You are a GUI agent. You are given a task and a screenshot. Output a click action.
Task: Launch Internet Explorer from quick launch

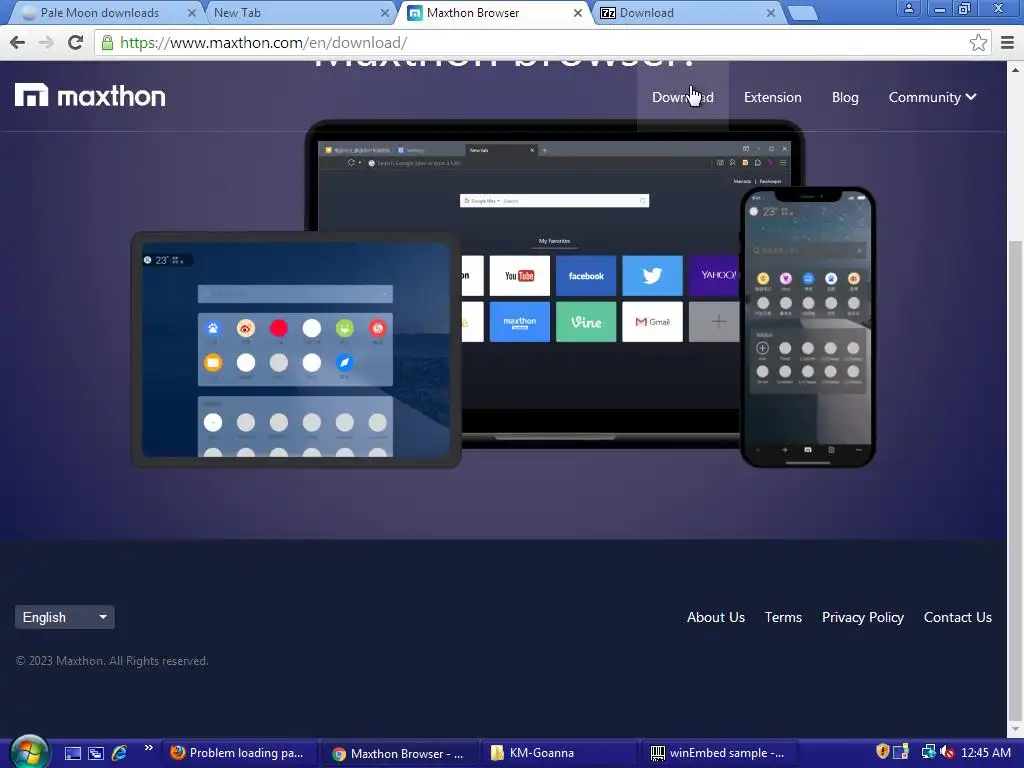click(119, 753)
